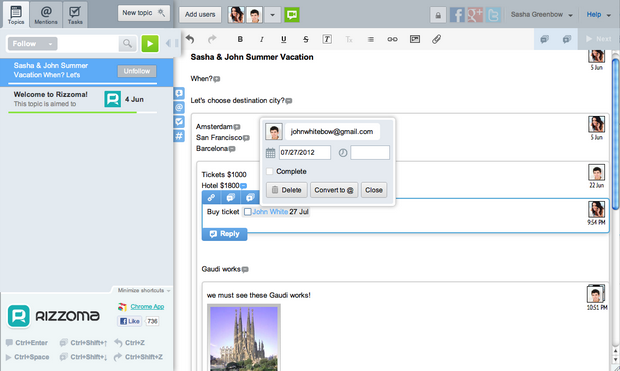This screenshot has width=620, height=371.
Task: Expand the Barcelona comment bubble
Action: pyautogui.click(x=232, y=149)
